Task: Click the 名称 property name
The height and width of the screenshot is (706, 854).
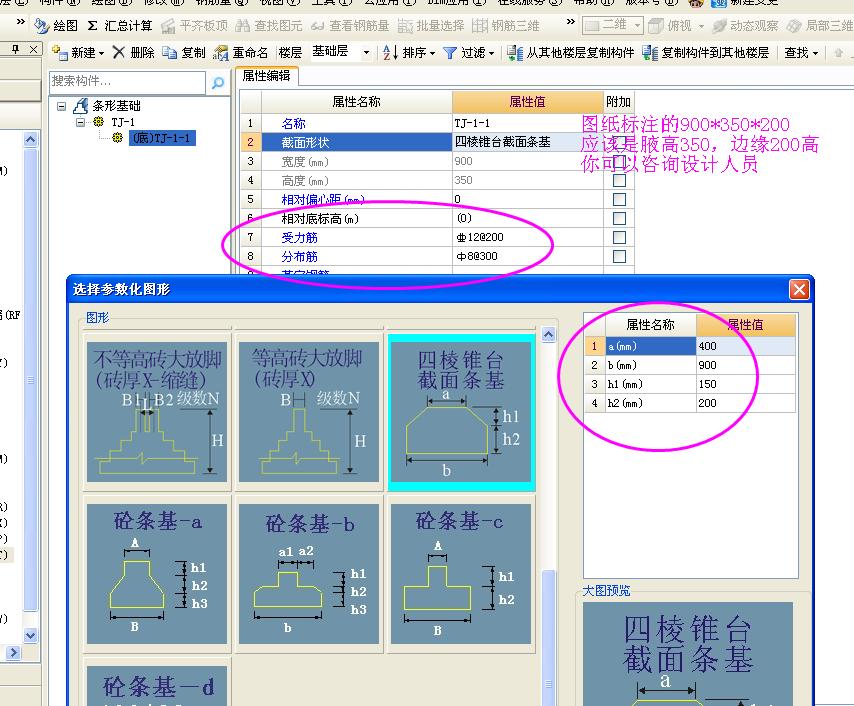Action: point(294,124)
